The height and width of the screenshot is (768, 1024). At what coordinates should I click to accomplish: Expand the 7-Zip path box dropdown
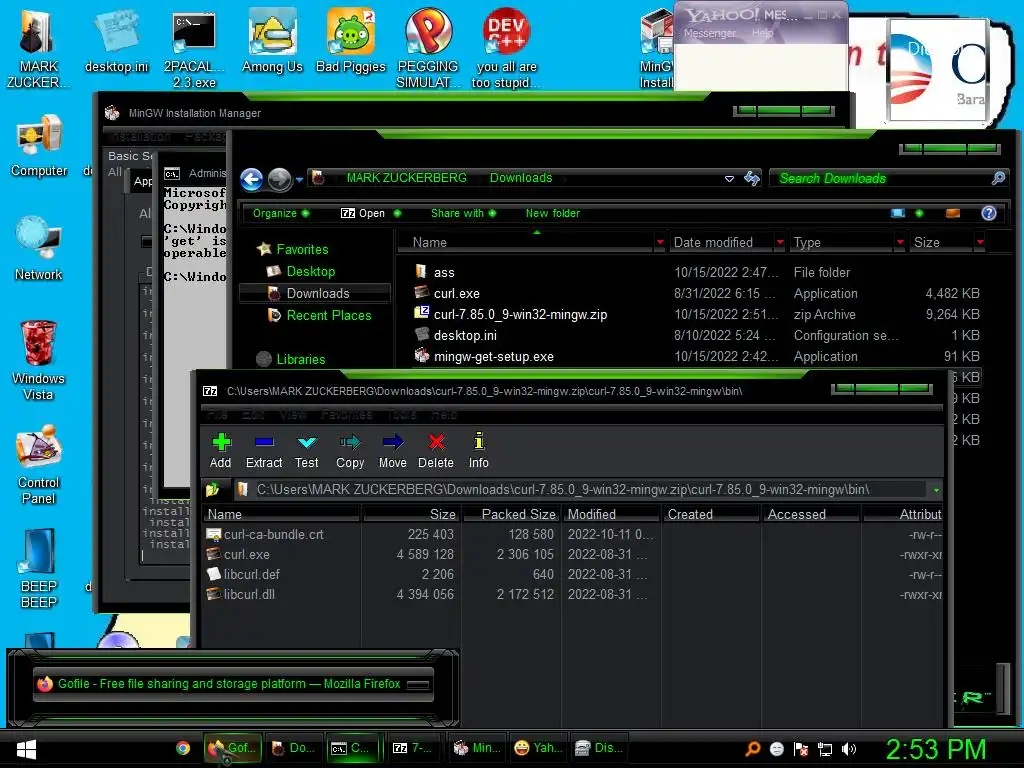pyautogui.click(x=936, y=490)
